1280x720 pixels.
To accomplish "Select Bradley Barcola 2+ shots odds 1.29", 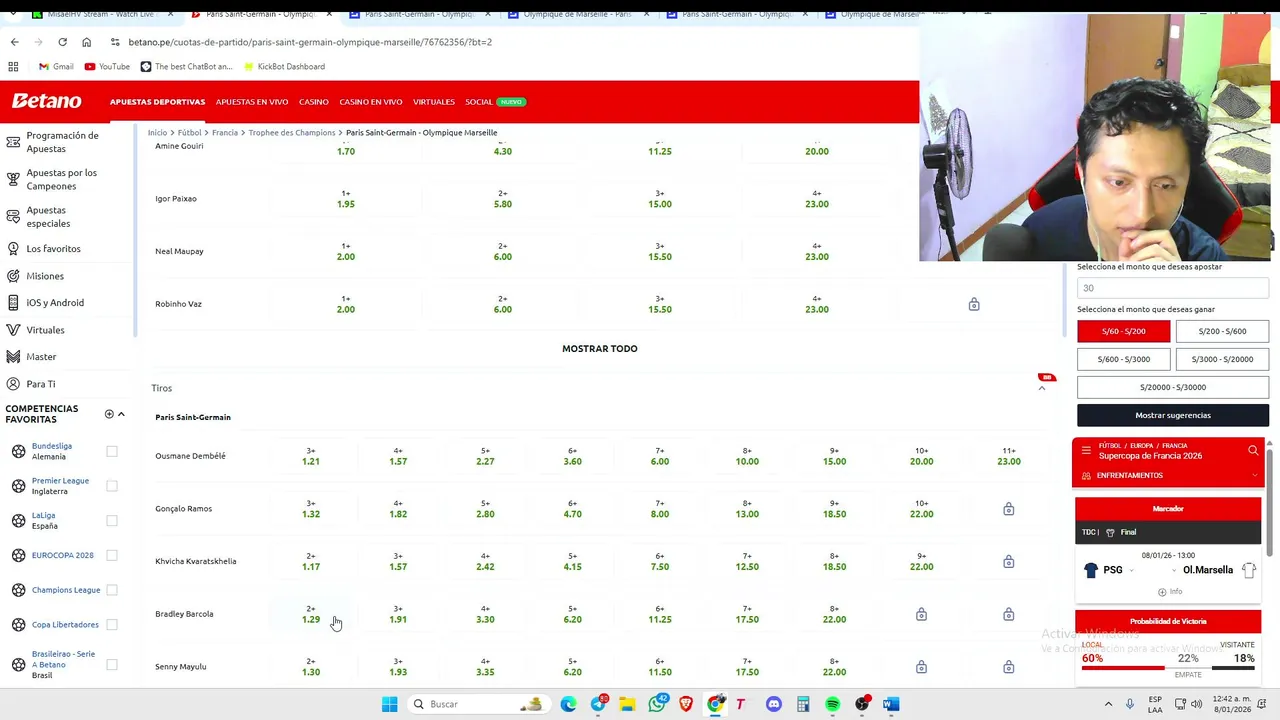I will [311, 614].
